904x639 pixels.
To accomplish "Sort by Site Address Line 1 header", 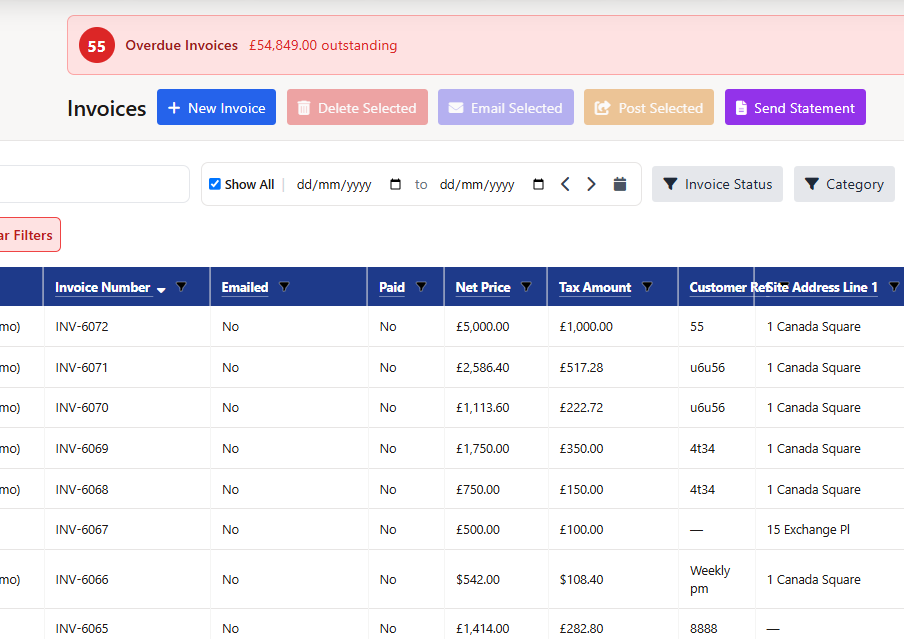I will [822, 287].
